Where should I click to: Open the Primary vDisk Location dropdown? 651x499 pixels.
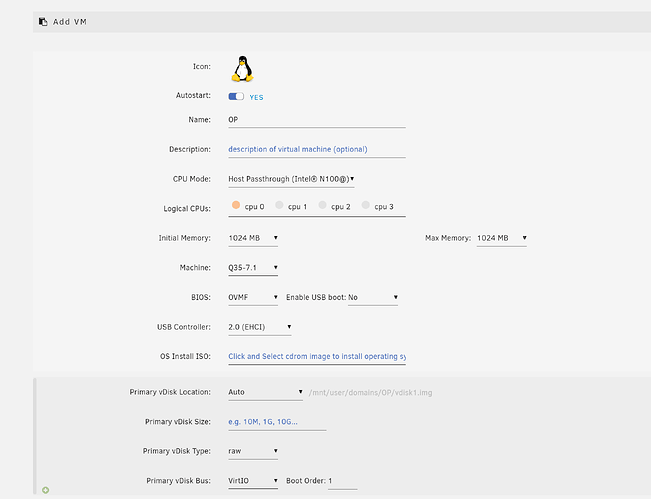point(265,392)
